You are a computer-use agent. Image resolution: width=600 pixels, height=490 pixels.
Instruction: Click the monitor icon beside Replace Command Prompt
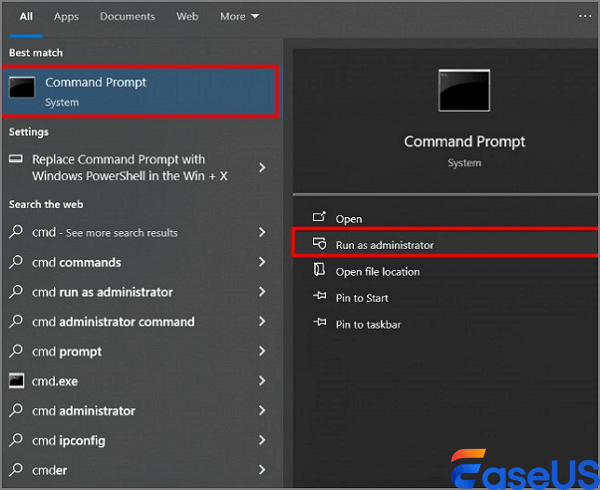(16, 160)
